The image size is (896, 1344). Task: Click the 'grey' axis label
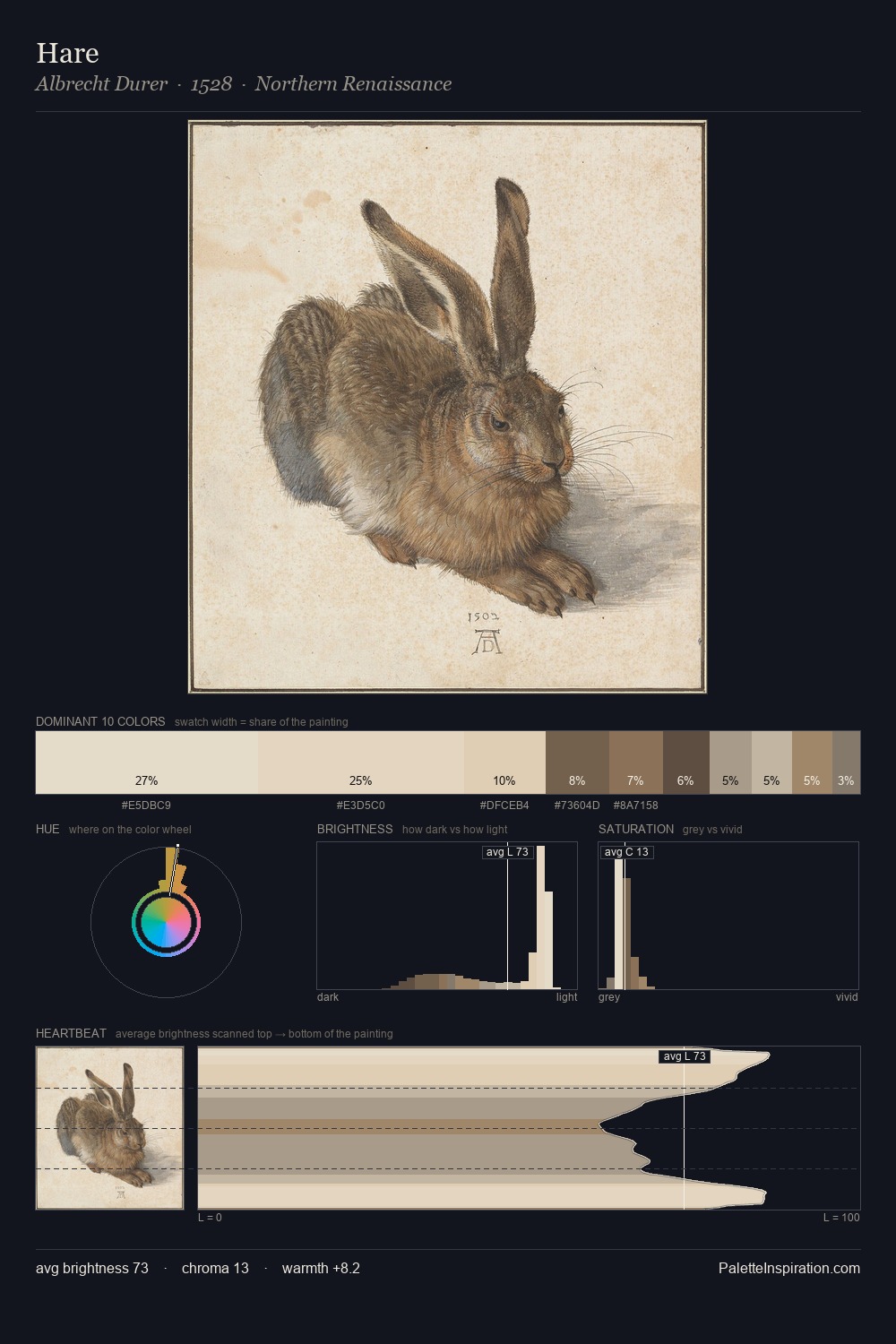tap(609, 997)
